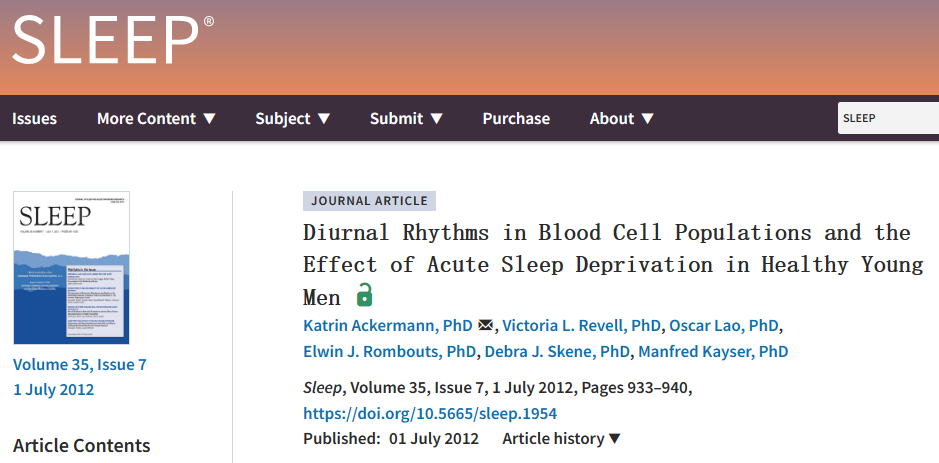Viewport: 939px width, 463px height.
Task: Click the Article Contents heading
Action: click(x=81, y=446)
